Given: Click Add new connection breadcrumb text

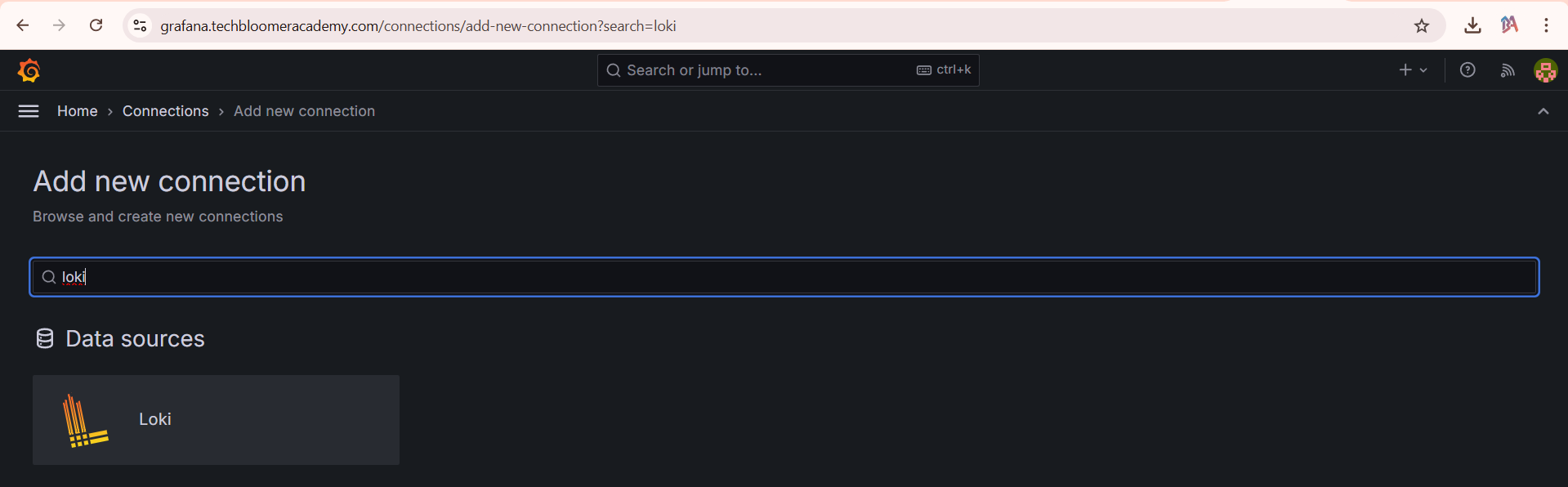Looking at the screenshot, I should [x=304, y=111].
